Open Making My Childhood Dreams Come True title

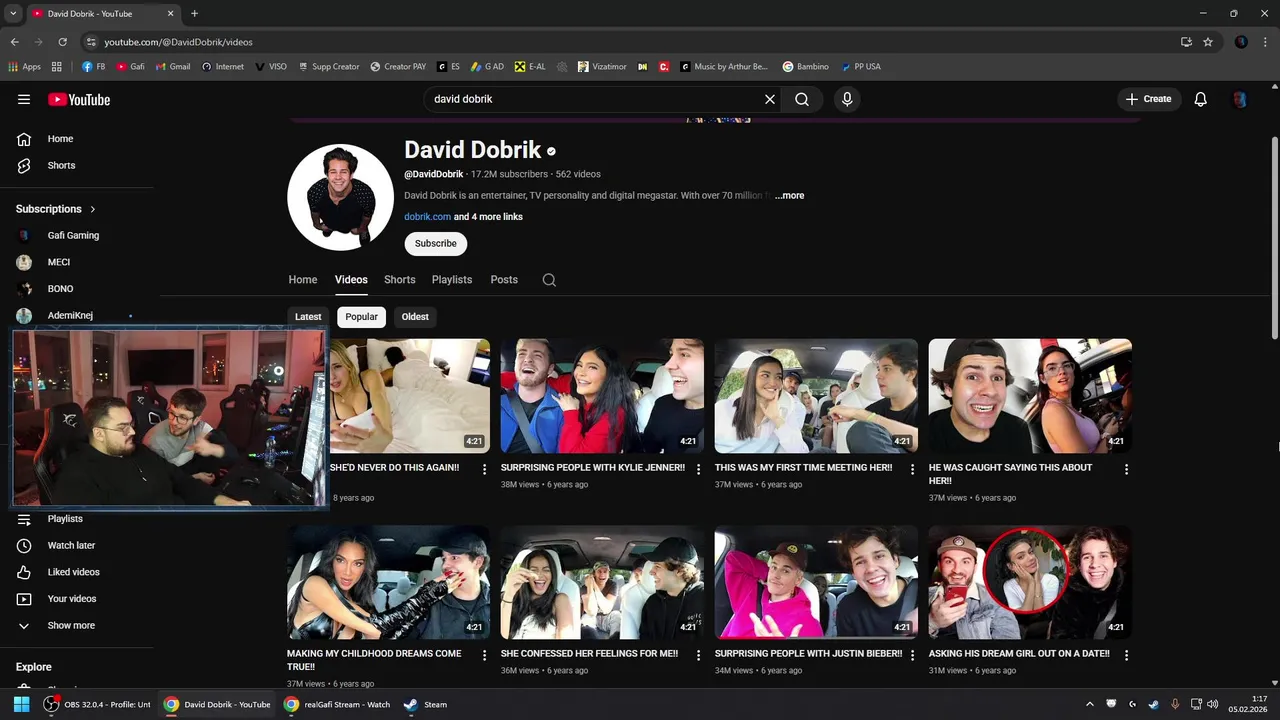coord(374,660)
